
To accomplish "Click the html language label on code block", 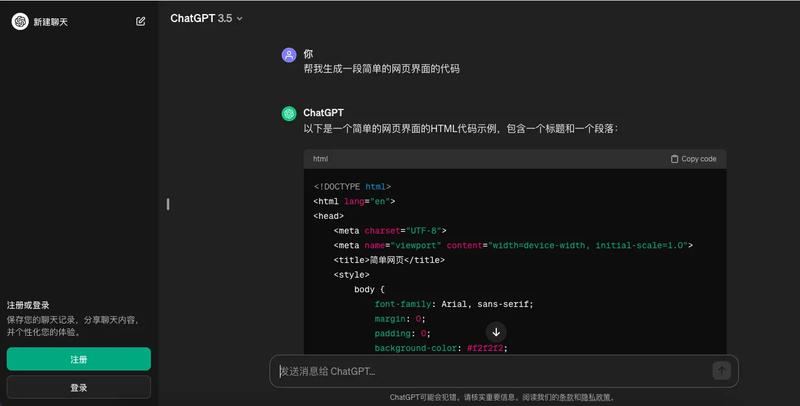I will pyautogui.click(x=320, y=159).
